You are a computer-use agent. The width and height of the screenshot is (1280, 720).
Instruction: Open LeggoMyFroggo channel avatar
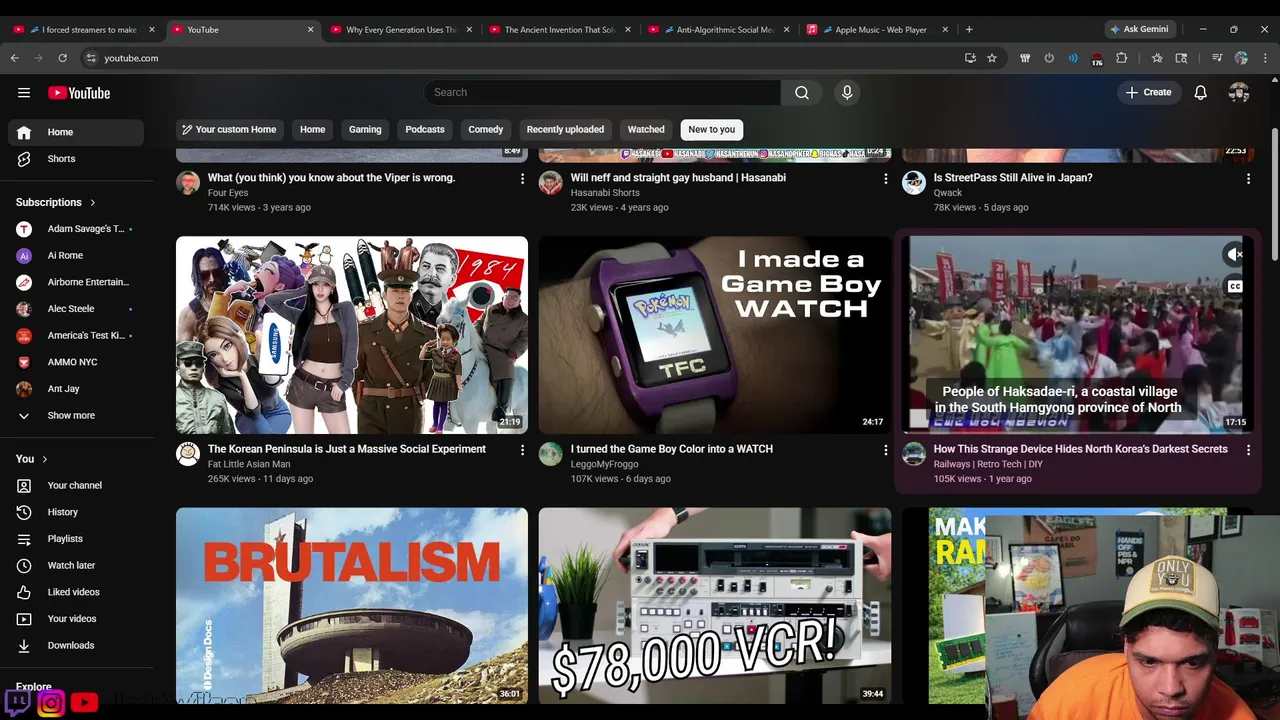[x=551, y=454]
